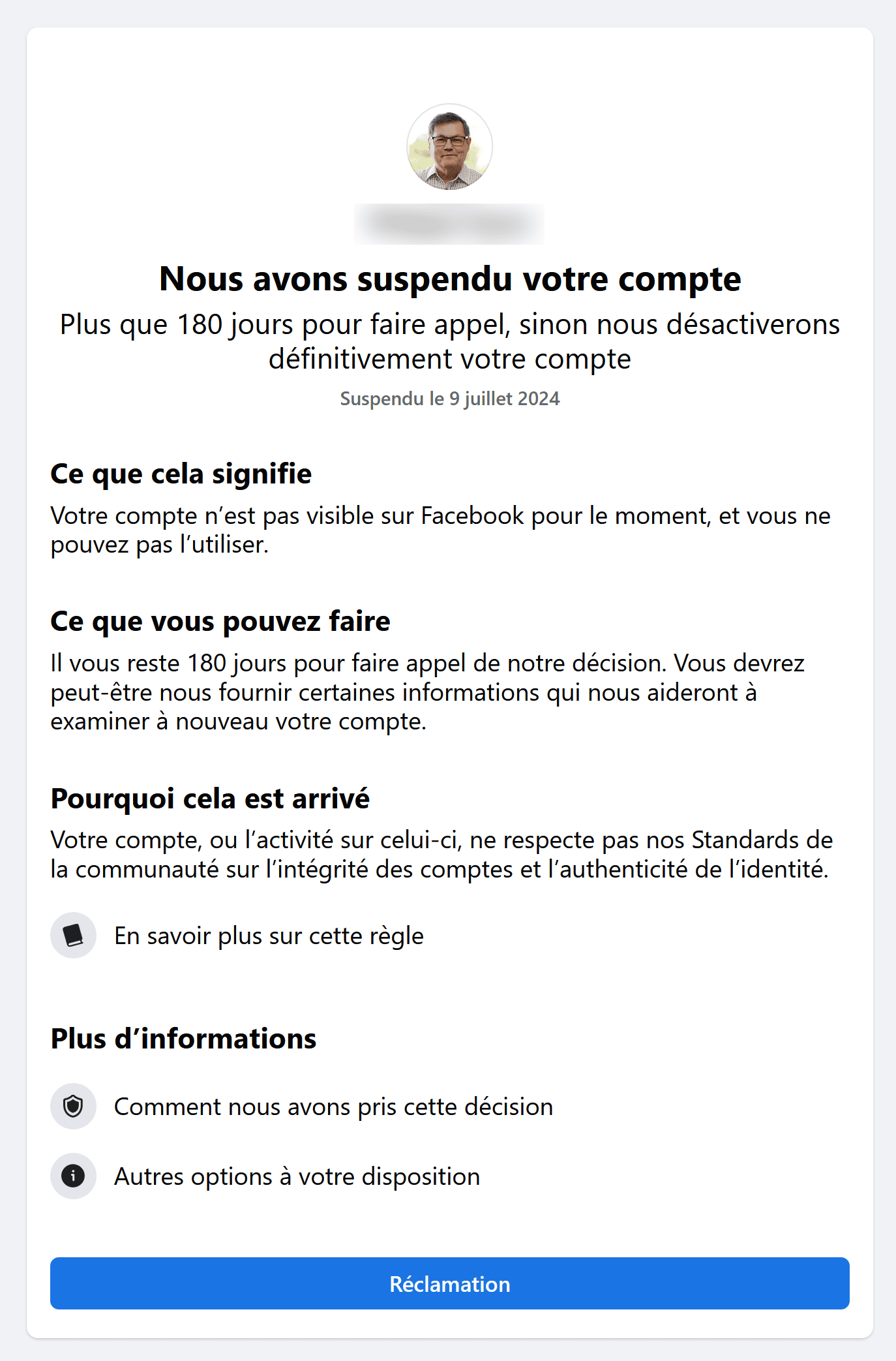The height and width of the screenshot is (1361, 896).
Task: Click the 'Ce que vous pouvez faire' heading
Action: point(220,621)
